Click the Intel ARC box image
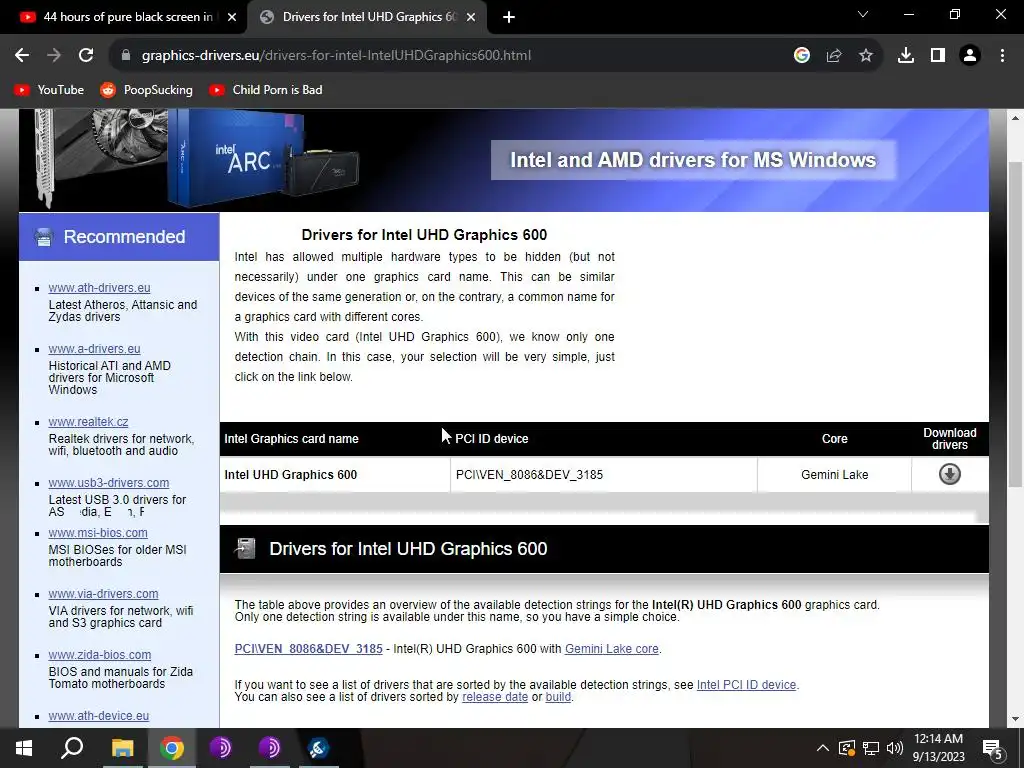Viewport: 1024px width, 768px height. click(x=236, y=159)
